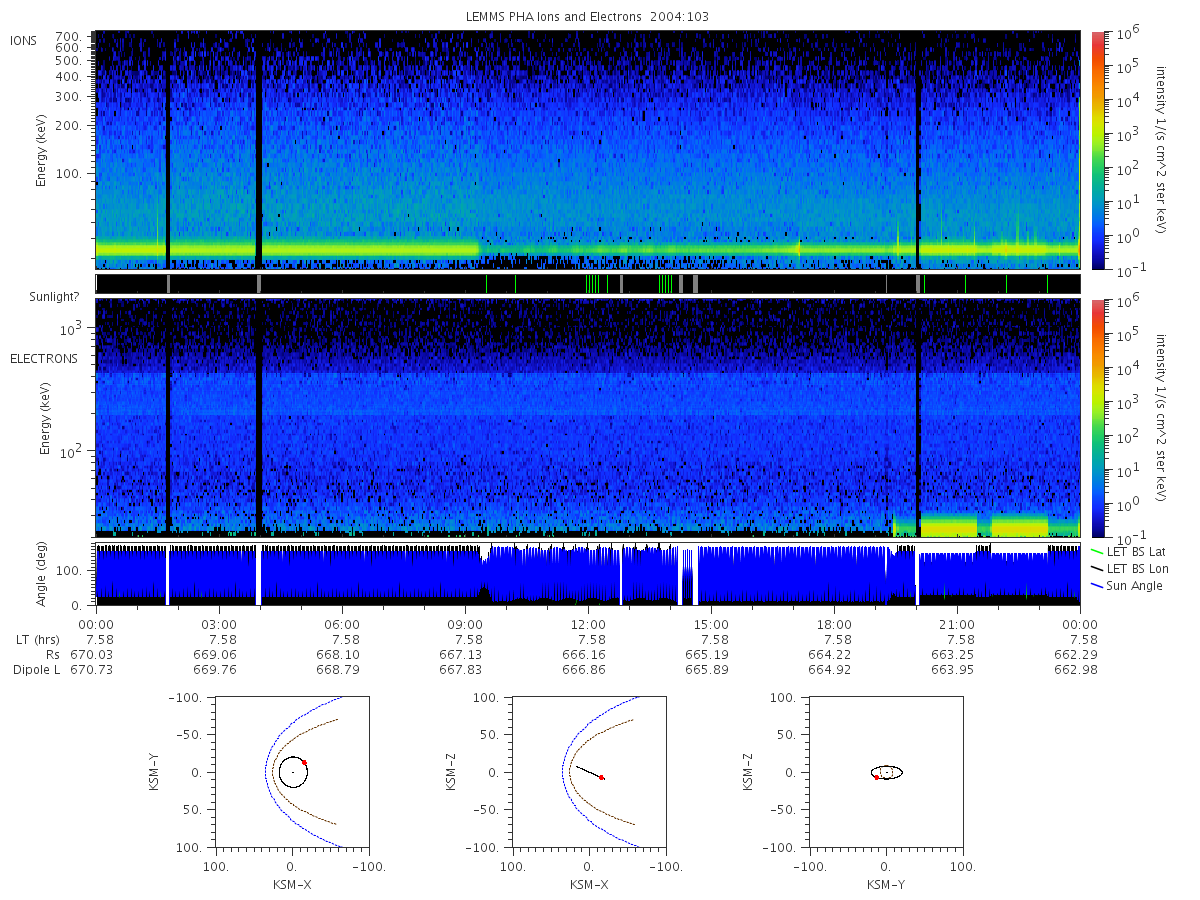
Task: Select the ELECTRONS panel label
Action: [44, 358]
